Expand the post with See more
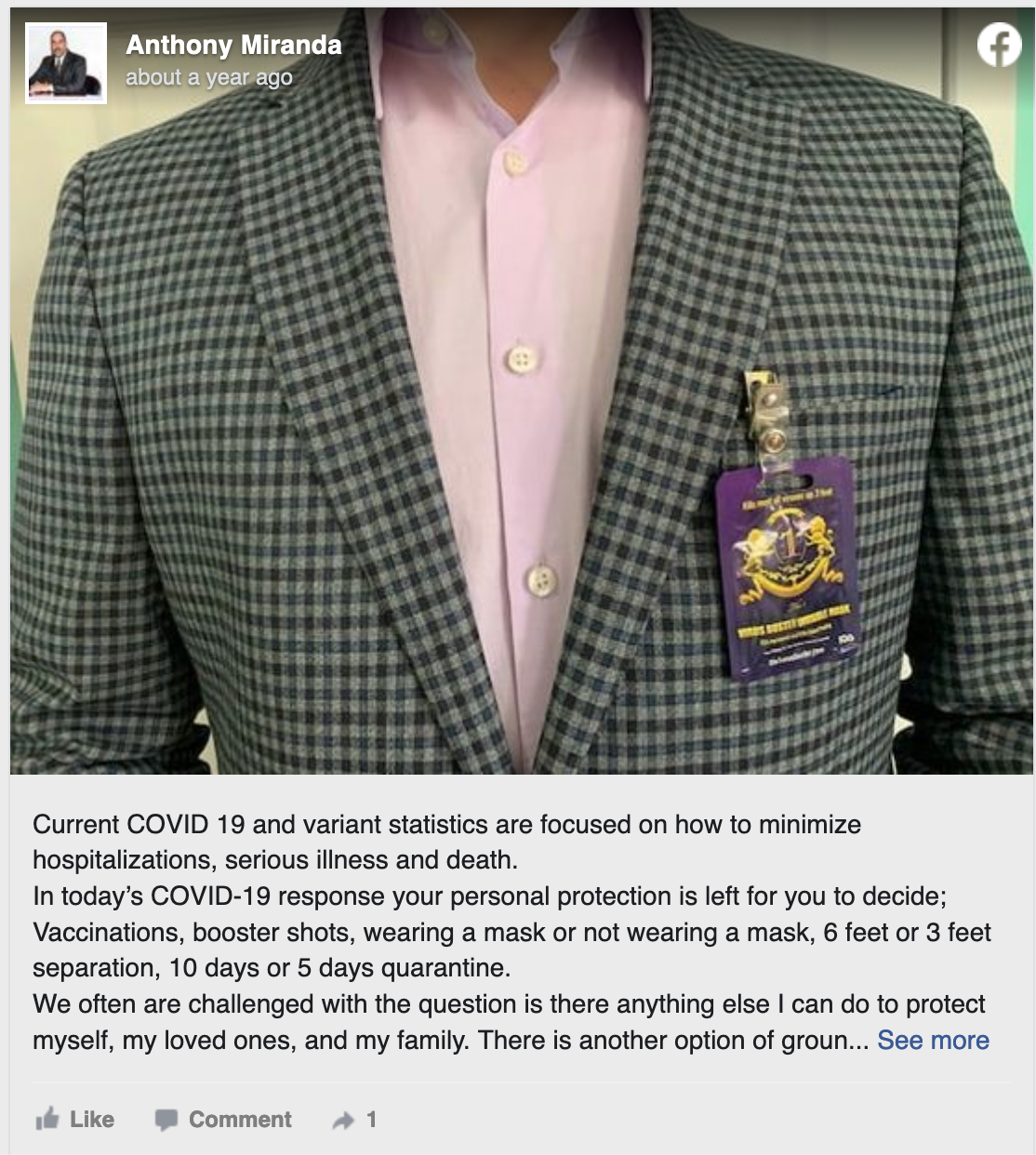 [x=933, y=1040]
